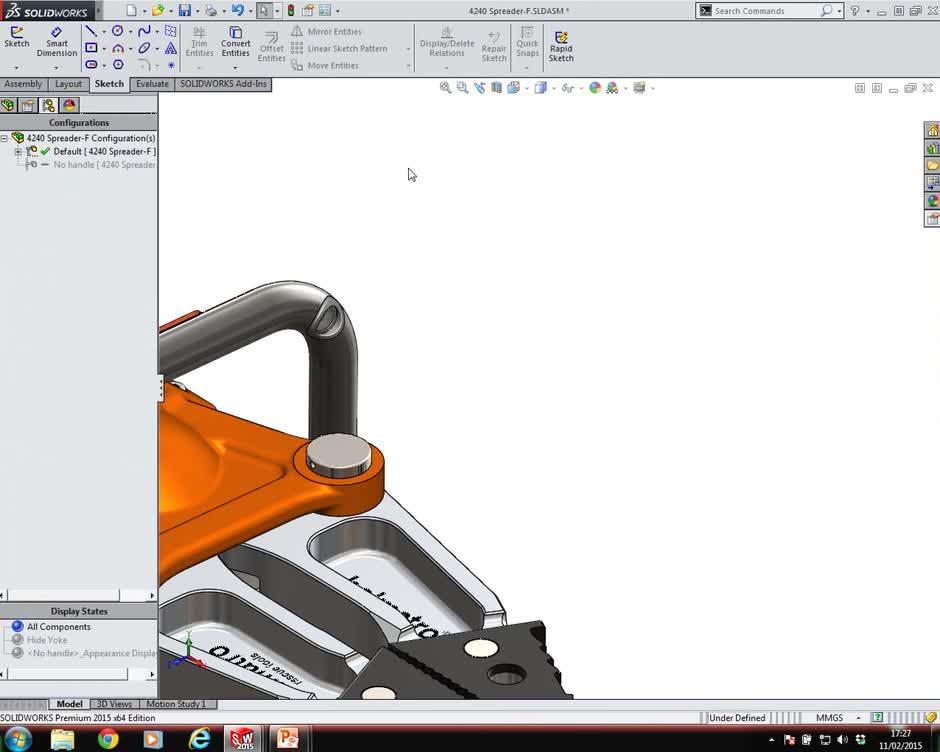This screenshot has height=752, width=940.
Task: Select the All Components display state
Action: 57,626
